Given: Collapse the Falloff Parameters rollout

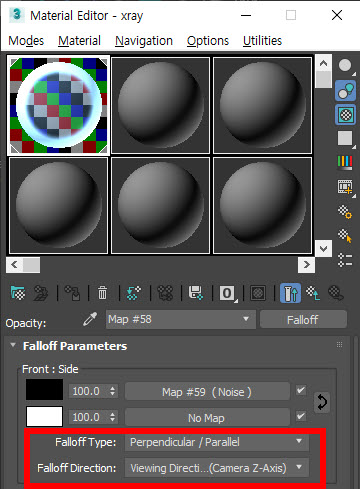Looking at the screenshot, I should point(13,345).
